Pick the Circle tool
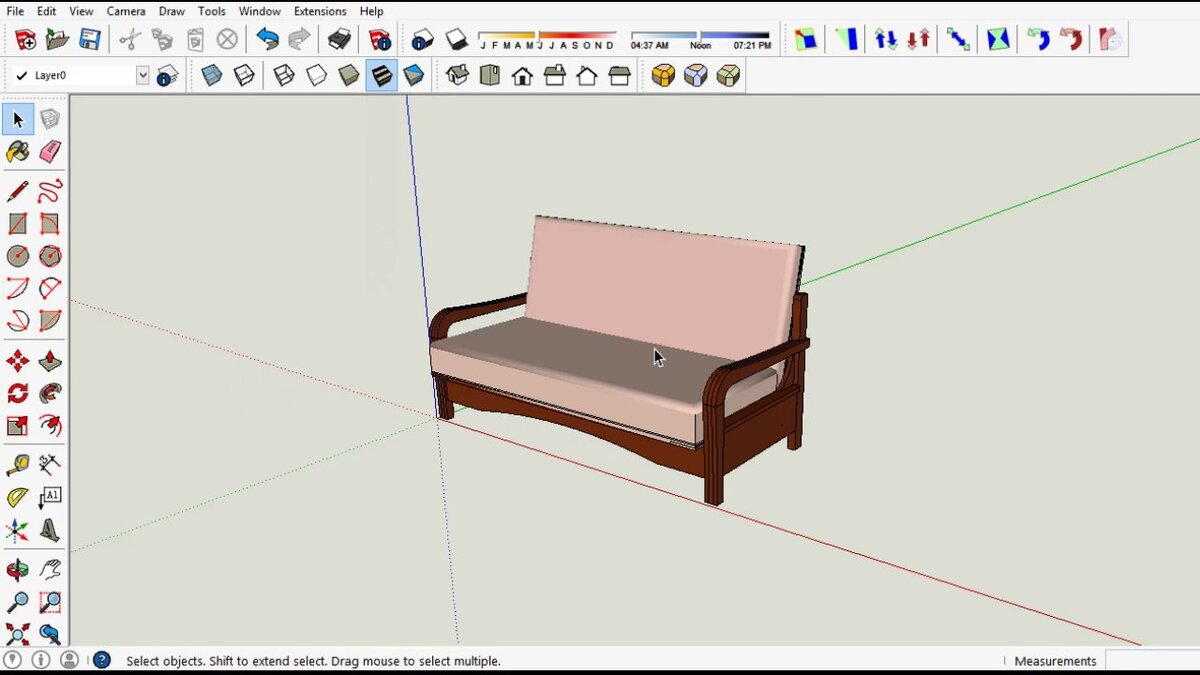The width and height of the screenshot is (1200, 675). pyautogui.click(x=17, y=256)
